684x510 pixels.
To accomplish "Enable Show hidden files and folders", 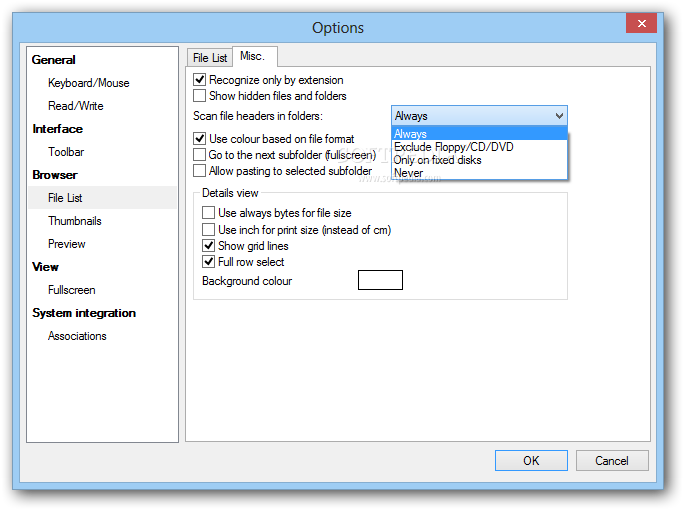I will click(x=200, y=96).
